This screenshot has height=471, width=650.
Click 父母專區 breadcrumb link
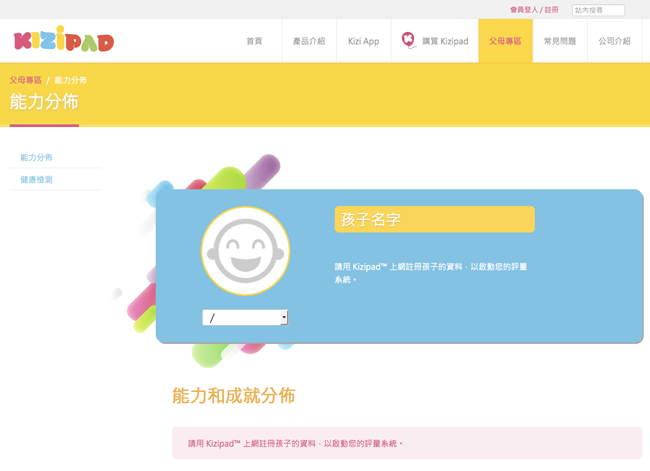[26, 80]
